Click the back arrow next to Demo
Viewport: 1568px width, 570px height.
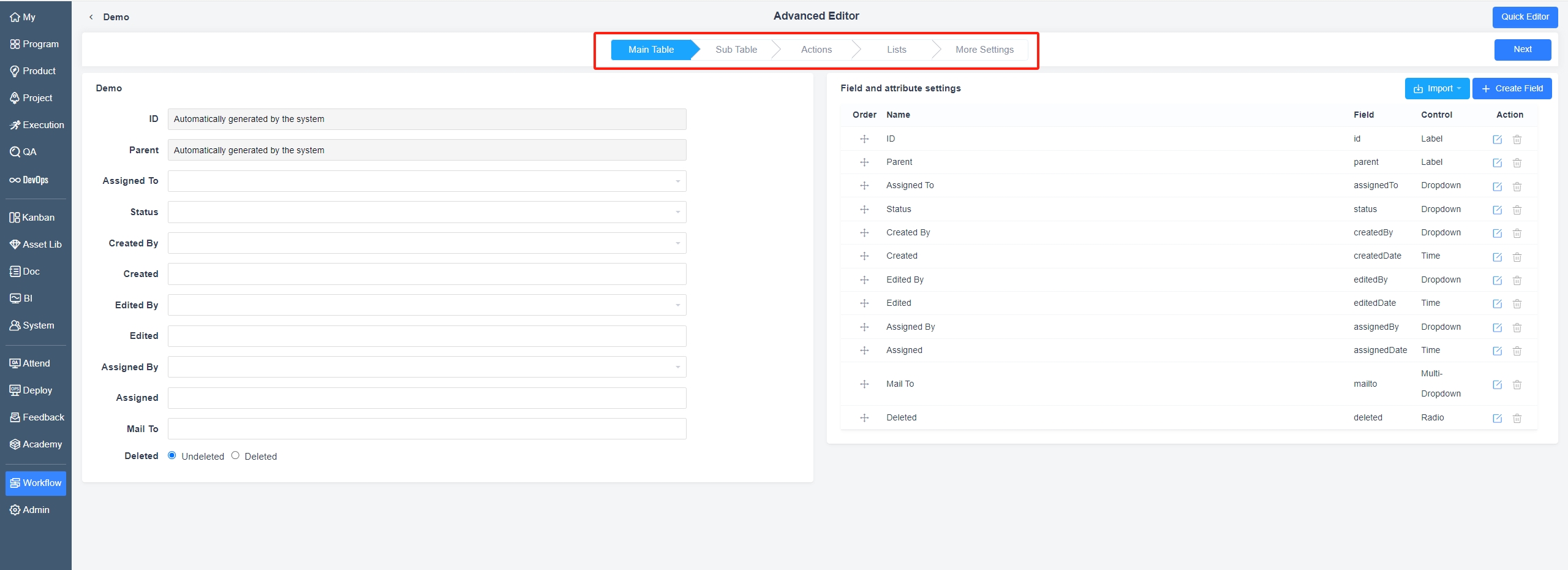pos(91,17)
